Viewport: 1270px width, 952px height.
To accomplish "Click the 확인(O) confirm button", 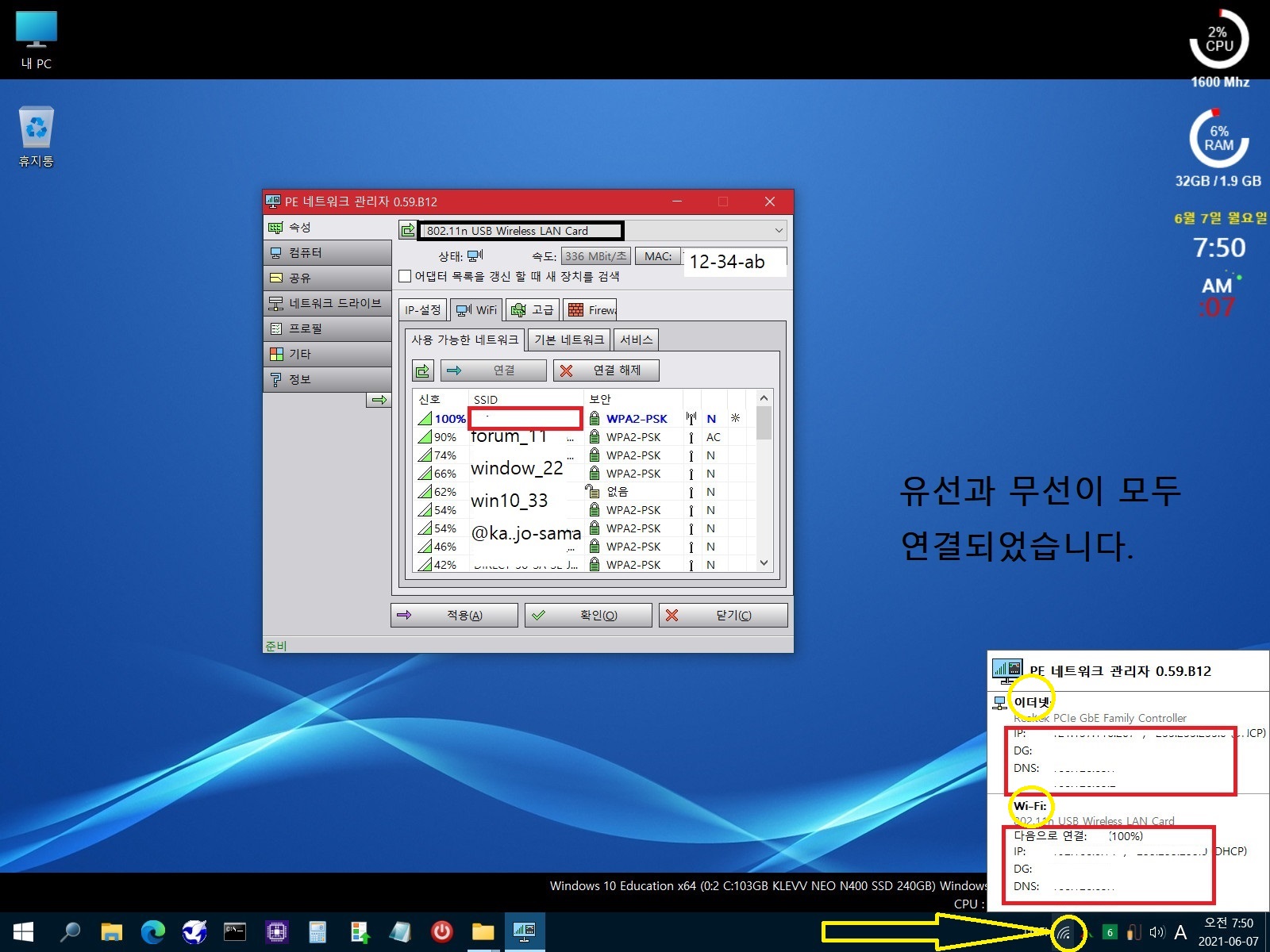I will pyautogui.click(x=588, y=615).
